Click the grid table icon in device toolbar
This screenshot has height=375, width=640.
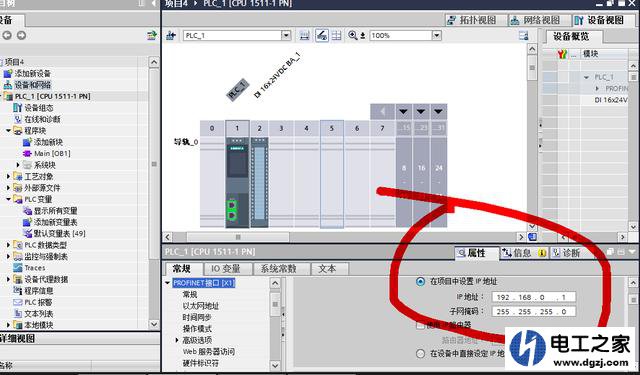337,36
